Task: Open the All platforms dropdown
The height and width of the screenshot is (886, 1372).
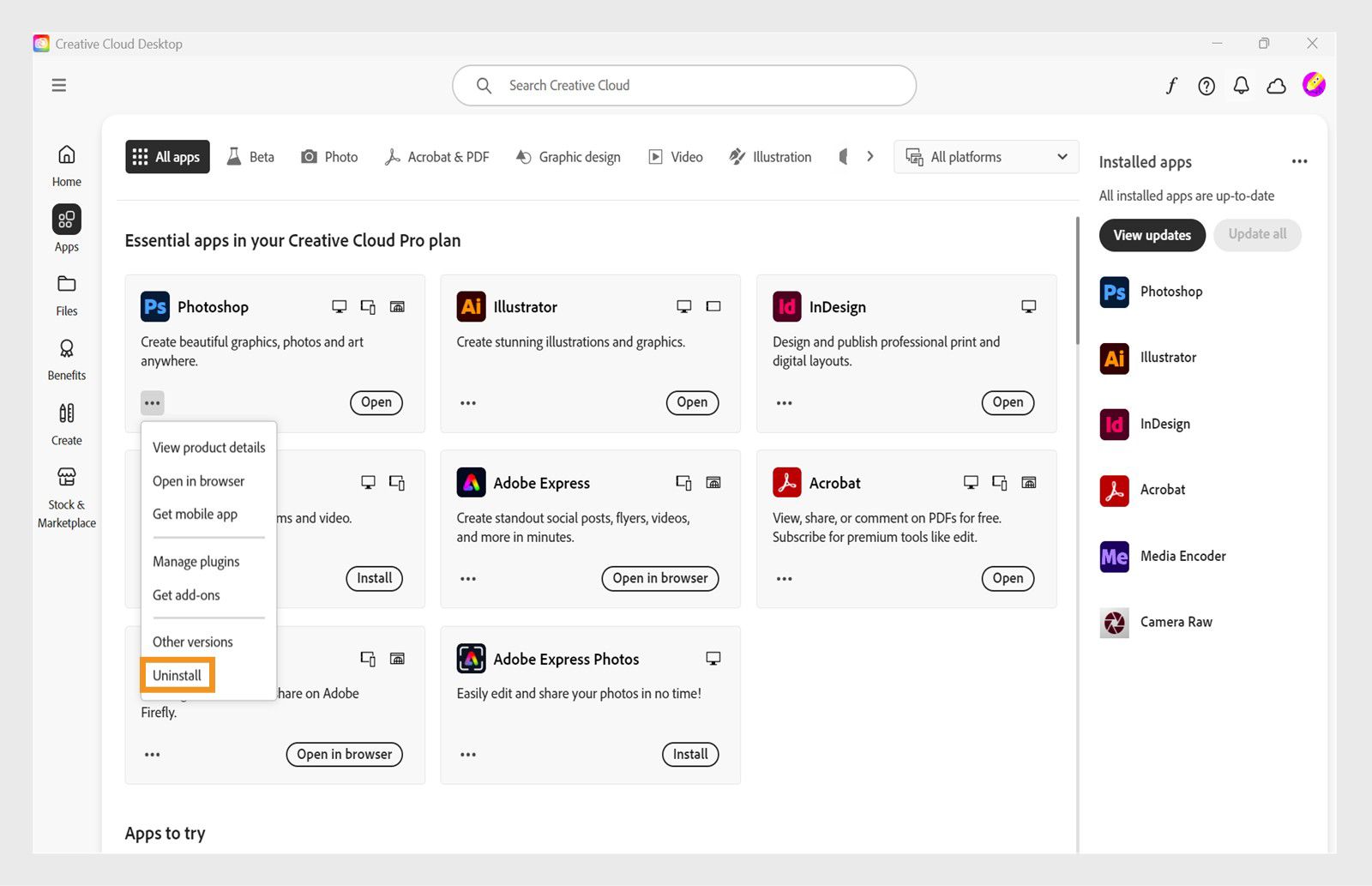Action: pyautogui.click(x=985, y=156)
